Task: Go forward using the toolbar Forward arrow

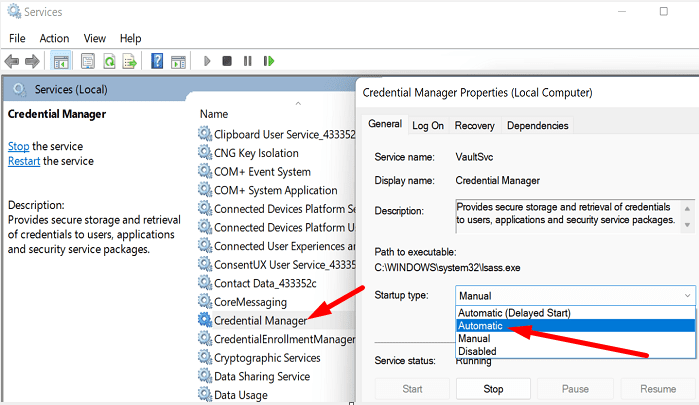Action: point(32,61)
